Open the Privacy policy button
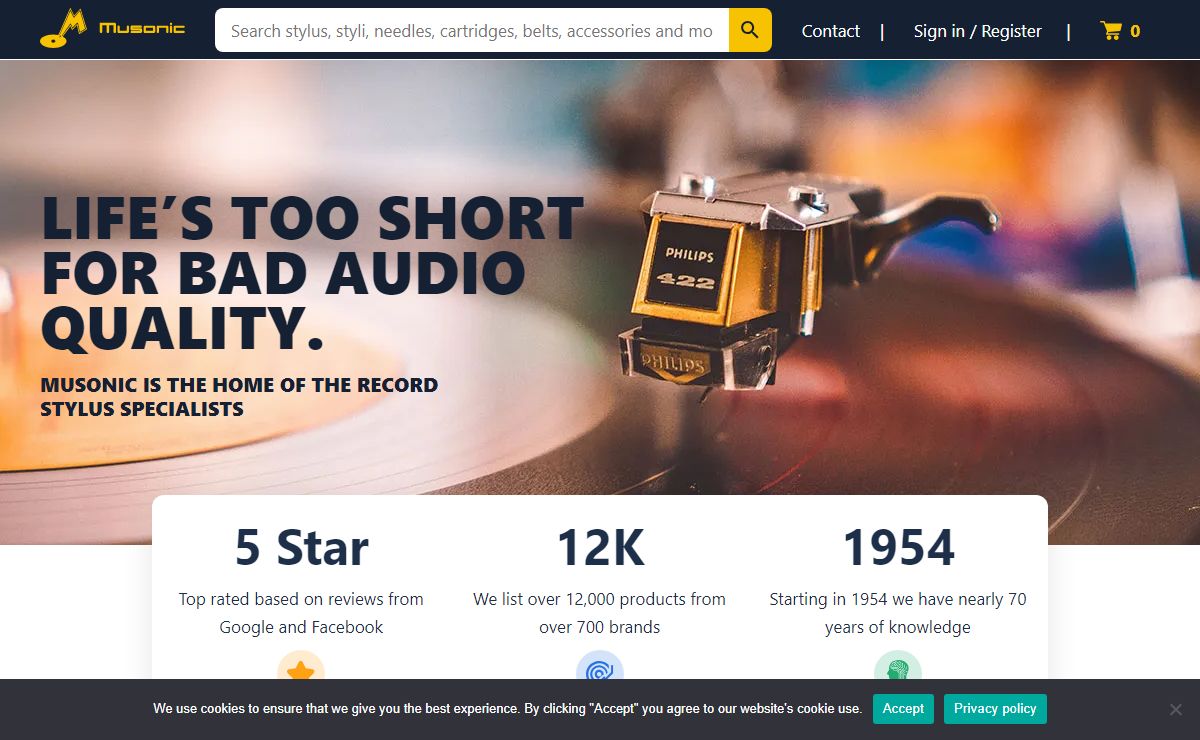The image size is (1200, 740). (995, 708)
